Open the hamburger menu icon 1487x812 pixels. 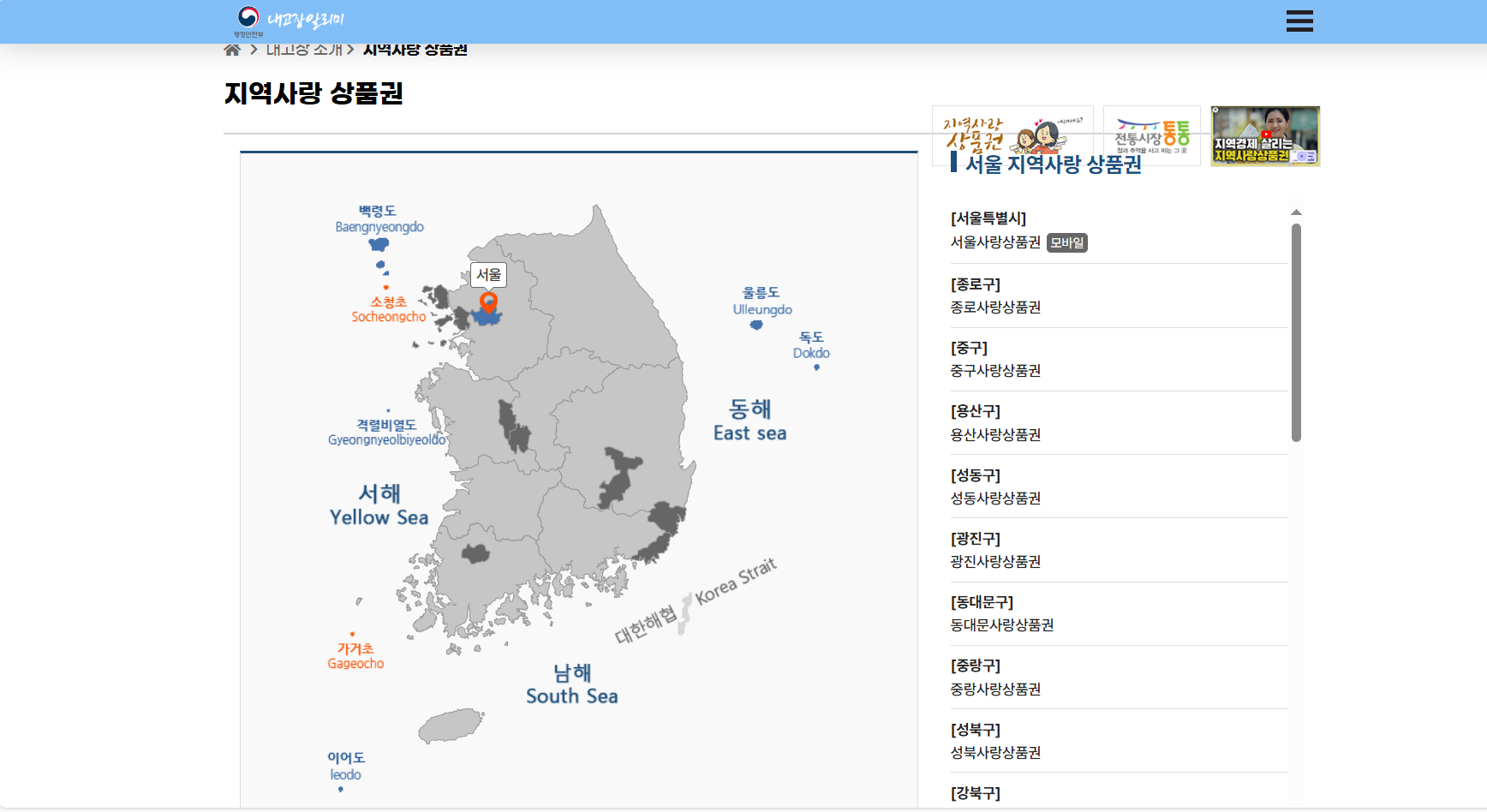coord(1299,21)
